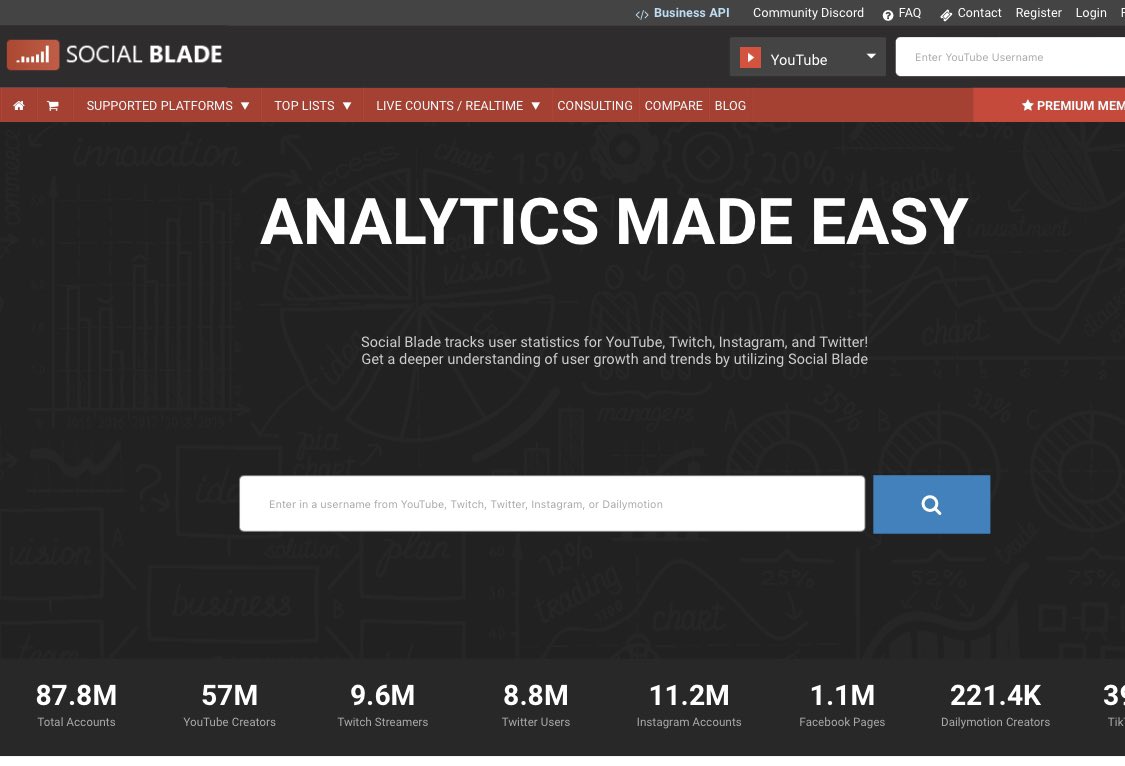
Task: Click the Instagram Accounts 11.2M stat
Action: pos(689,705)
